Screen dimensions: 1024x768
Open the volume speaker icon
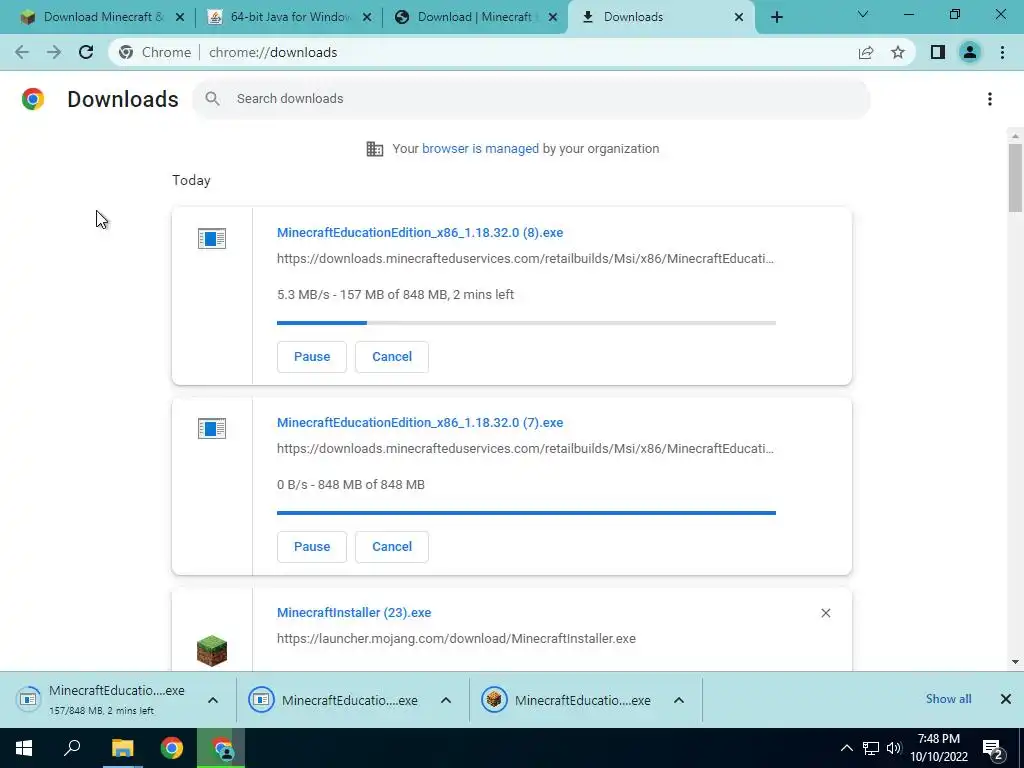click(894, 748)
